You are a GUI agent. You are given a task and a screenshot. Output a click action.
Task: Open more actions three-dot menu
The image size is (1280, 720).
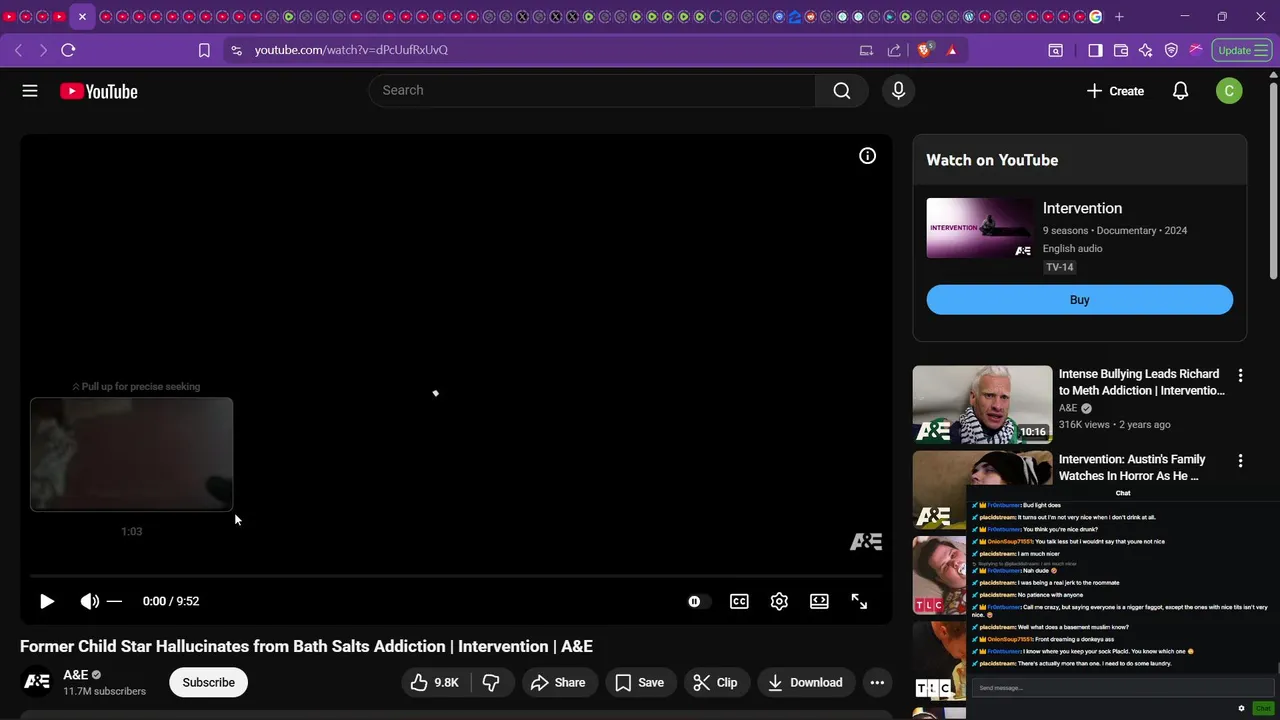[877, 682]
